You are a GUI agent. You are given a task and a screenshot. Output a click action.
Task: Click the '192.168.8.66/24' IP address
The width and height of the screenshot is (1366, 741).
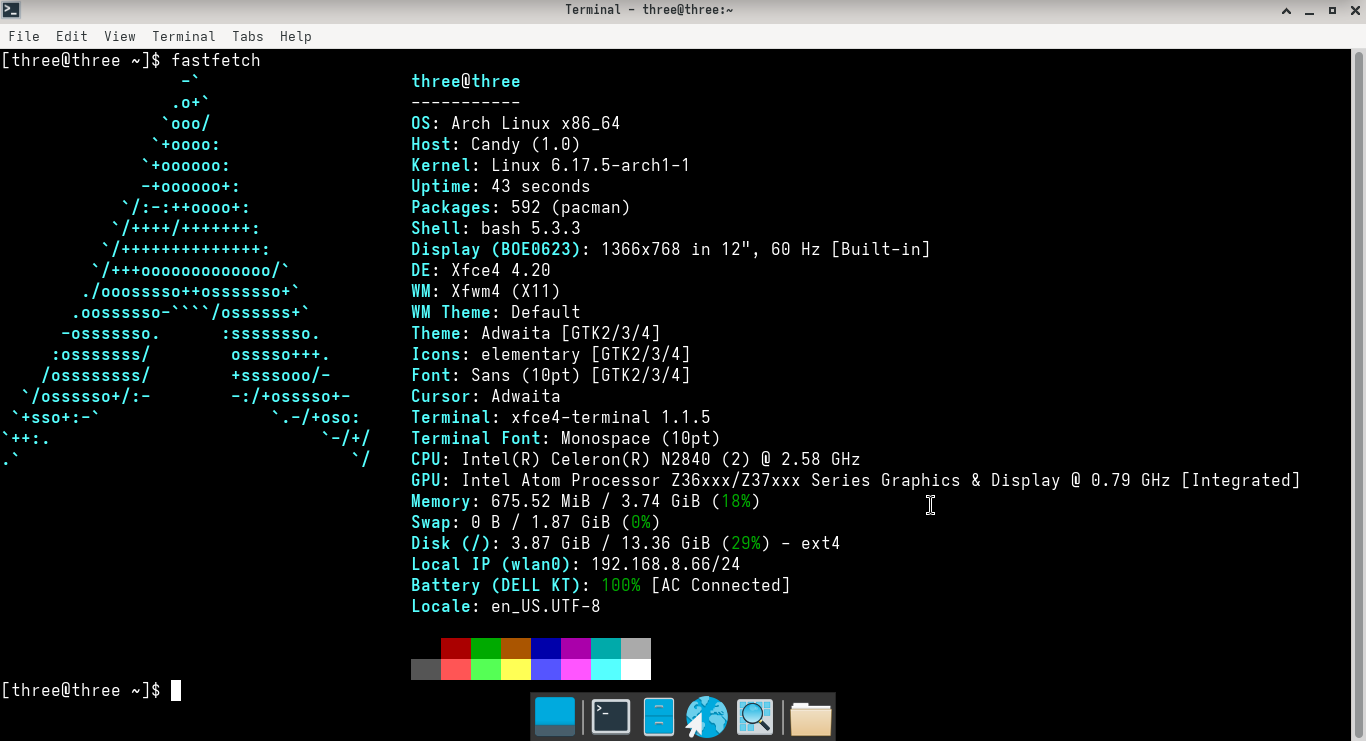(666, 564)
